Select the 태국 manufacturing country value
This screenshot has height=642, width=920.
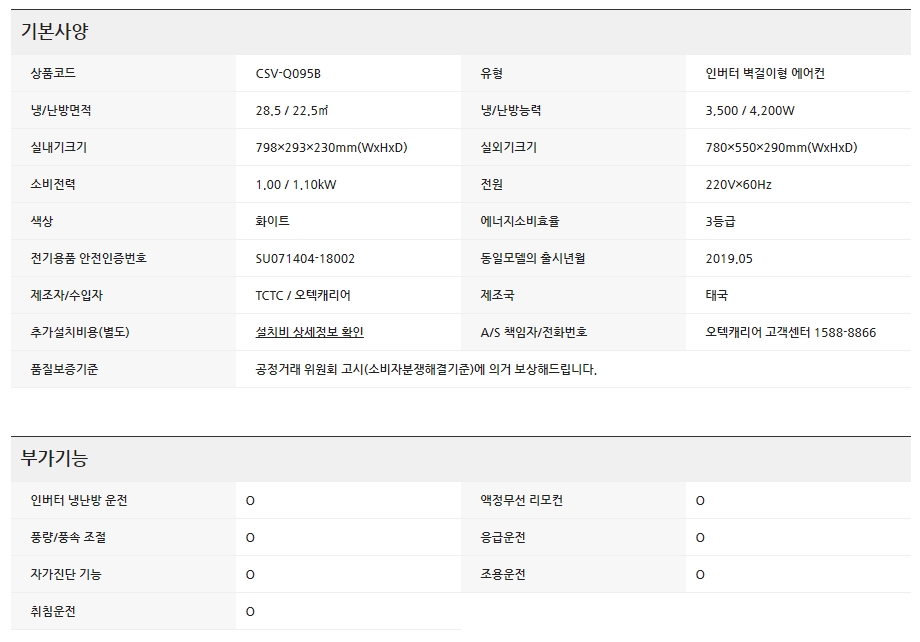(x=716, y=295)
